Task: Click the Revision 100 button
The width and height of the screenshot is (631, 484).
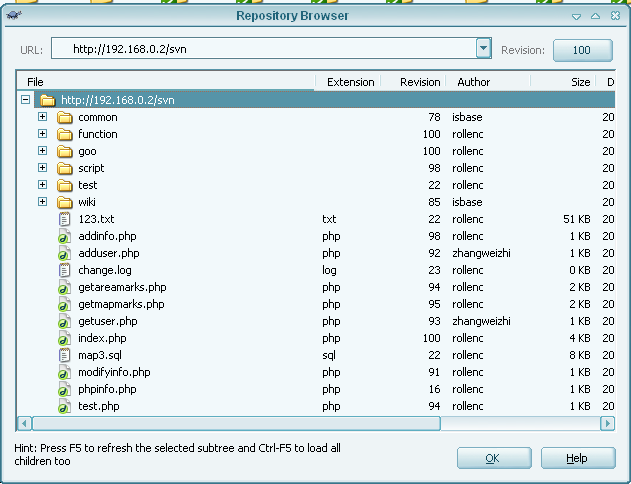Action: 583,50
